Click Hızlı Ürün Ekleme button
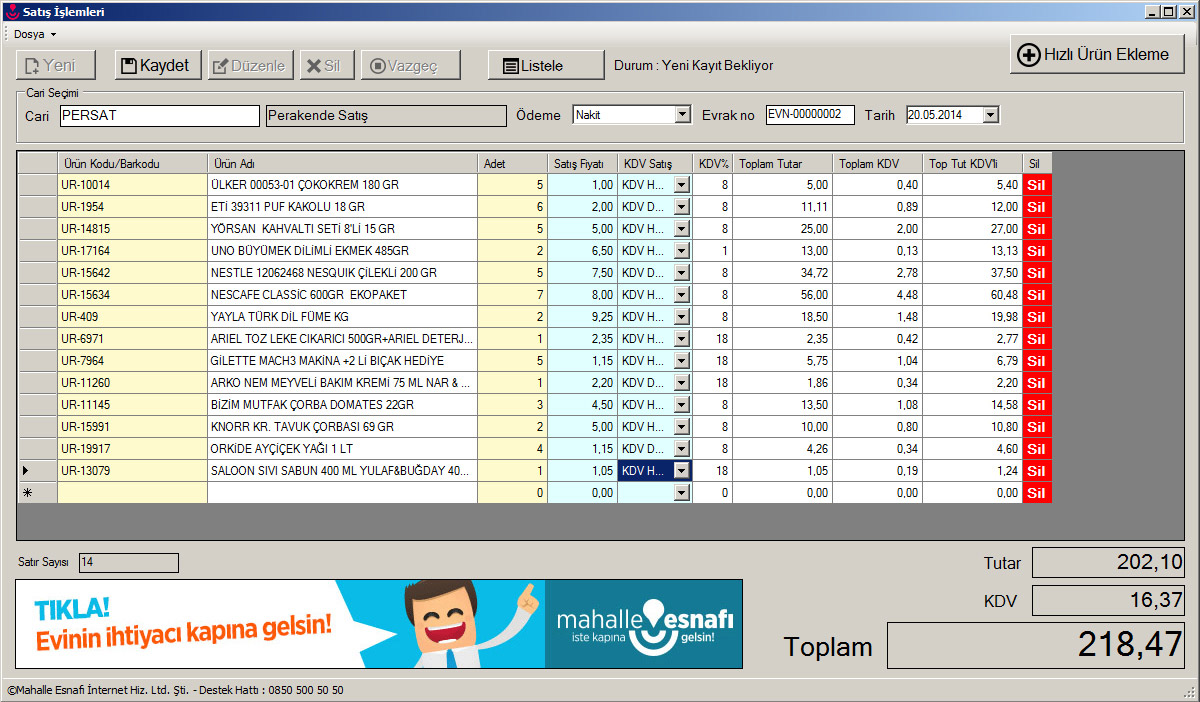Viewport: 1200px width, 702px height. click(x=1097, y=55)
